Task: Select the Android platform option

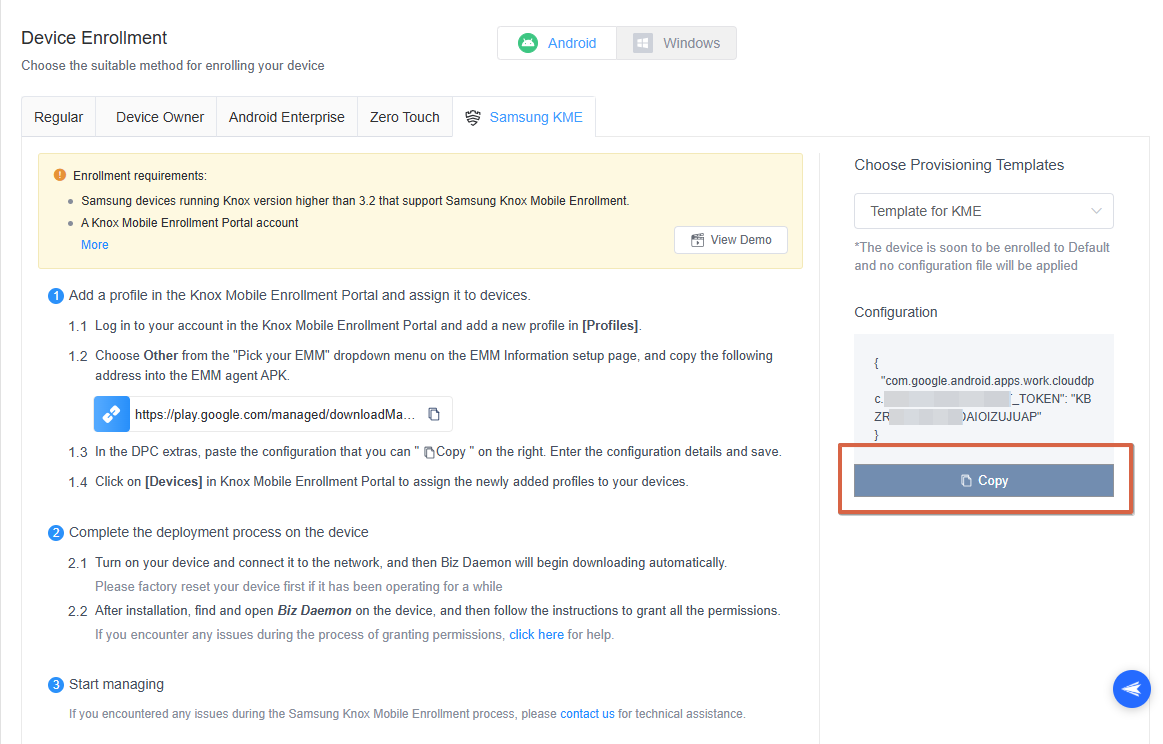Action: [557, 43]
